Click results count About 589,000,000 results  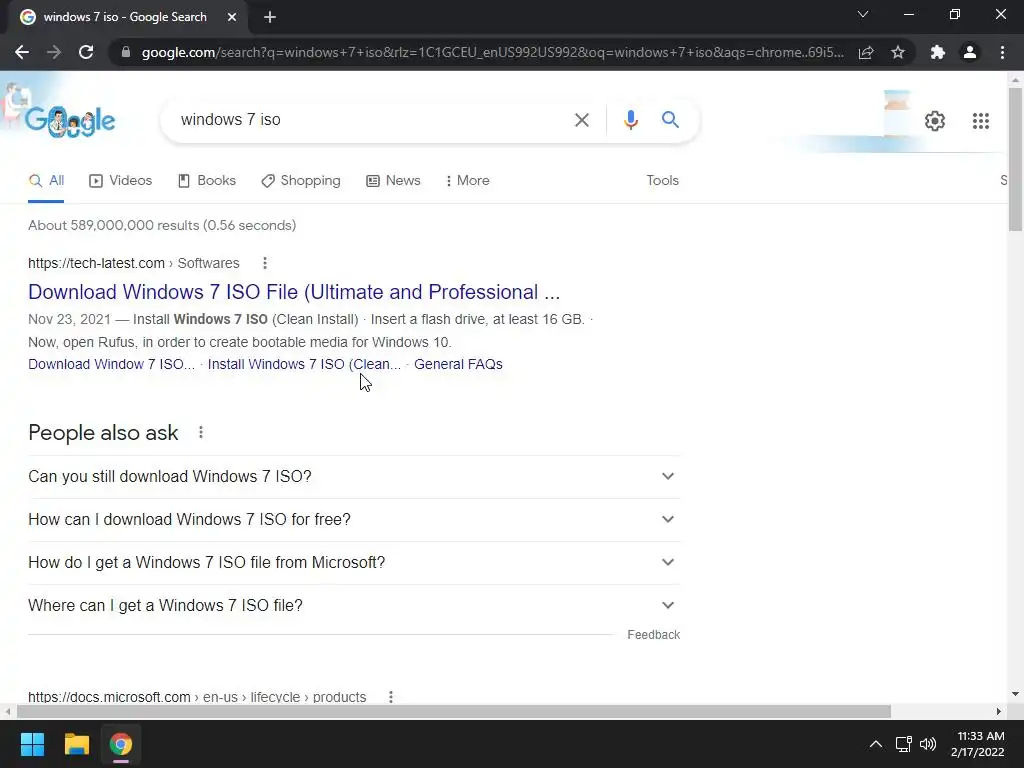[x=162, y=225]
